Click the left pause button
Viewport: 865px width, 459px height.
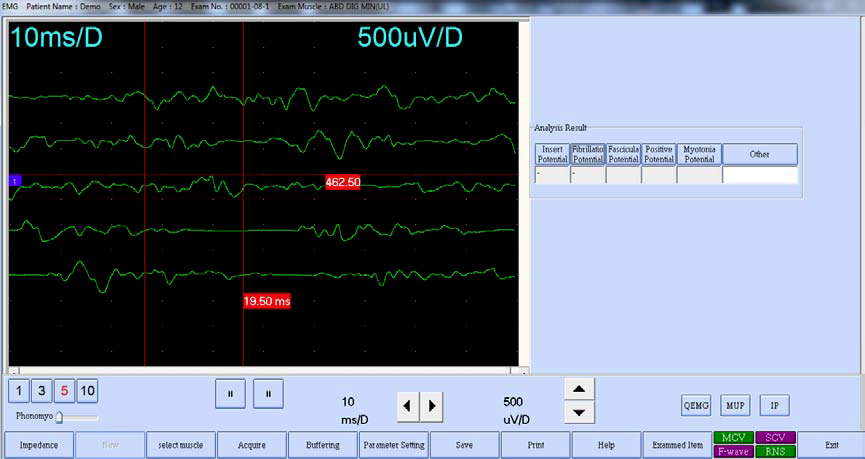230,393
